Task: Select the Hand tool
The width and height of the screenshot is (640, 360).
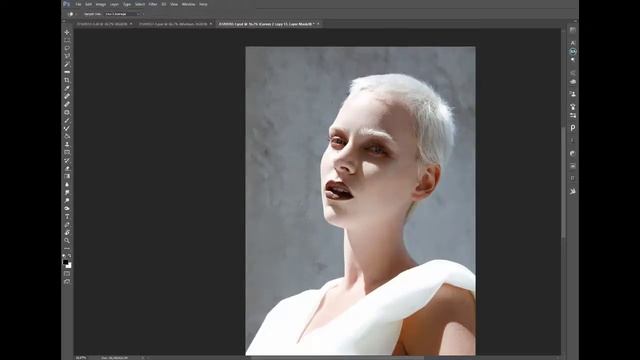Action: [x=67, y=232]
